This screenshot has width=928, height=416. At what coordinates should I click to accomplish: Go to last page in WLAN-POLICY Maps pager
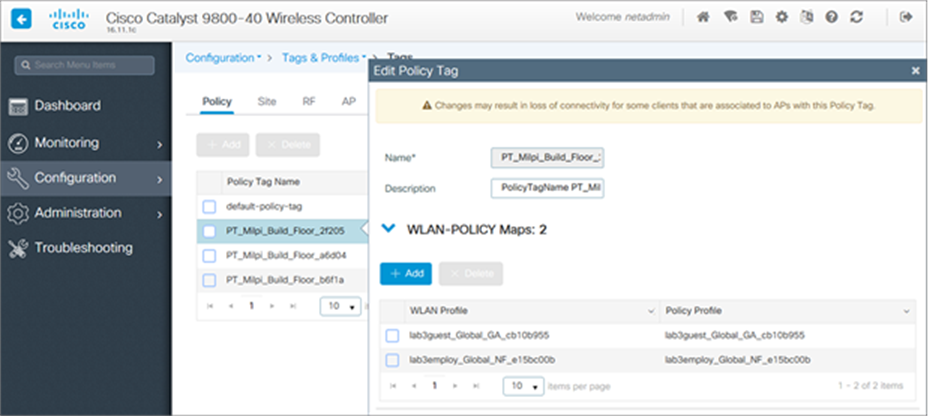click(x=476, y=386)
